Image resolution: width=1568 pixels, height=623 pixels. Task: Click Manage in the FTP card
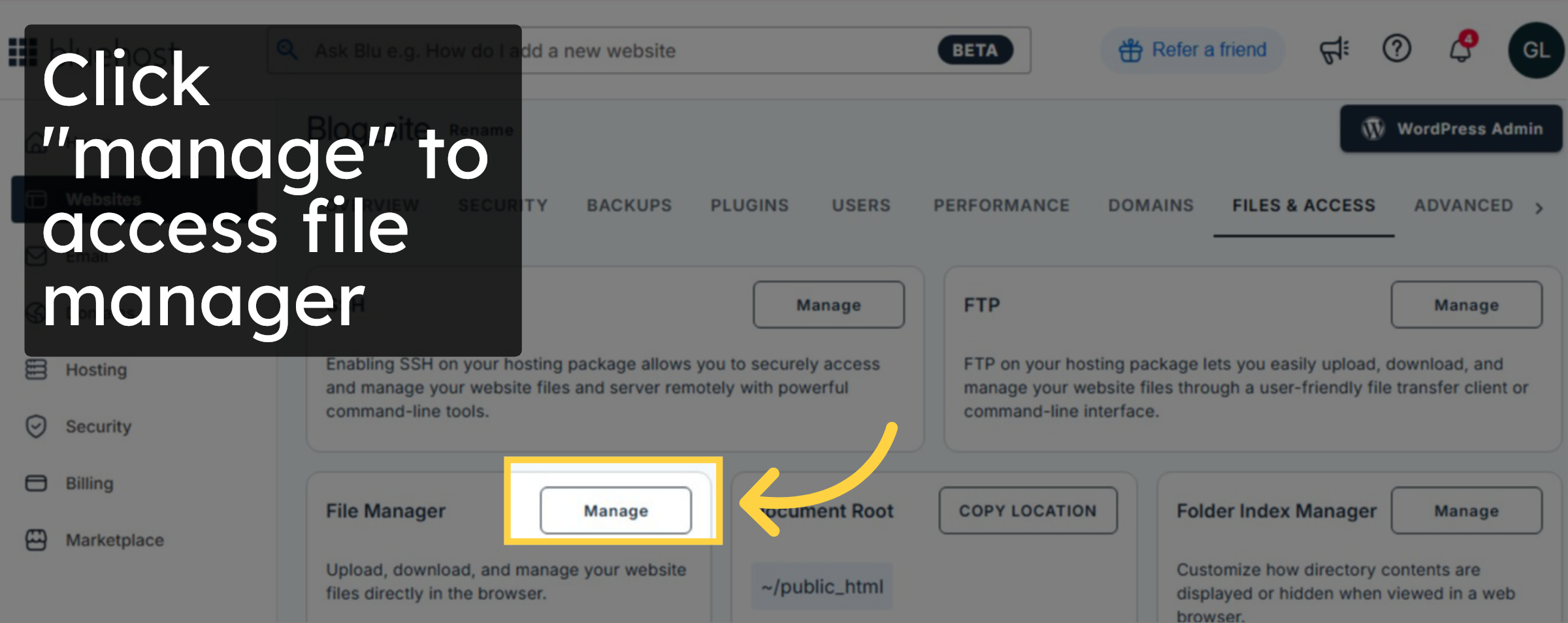[1467, 304]
